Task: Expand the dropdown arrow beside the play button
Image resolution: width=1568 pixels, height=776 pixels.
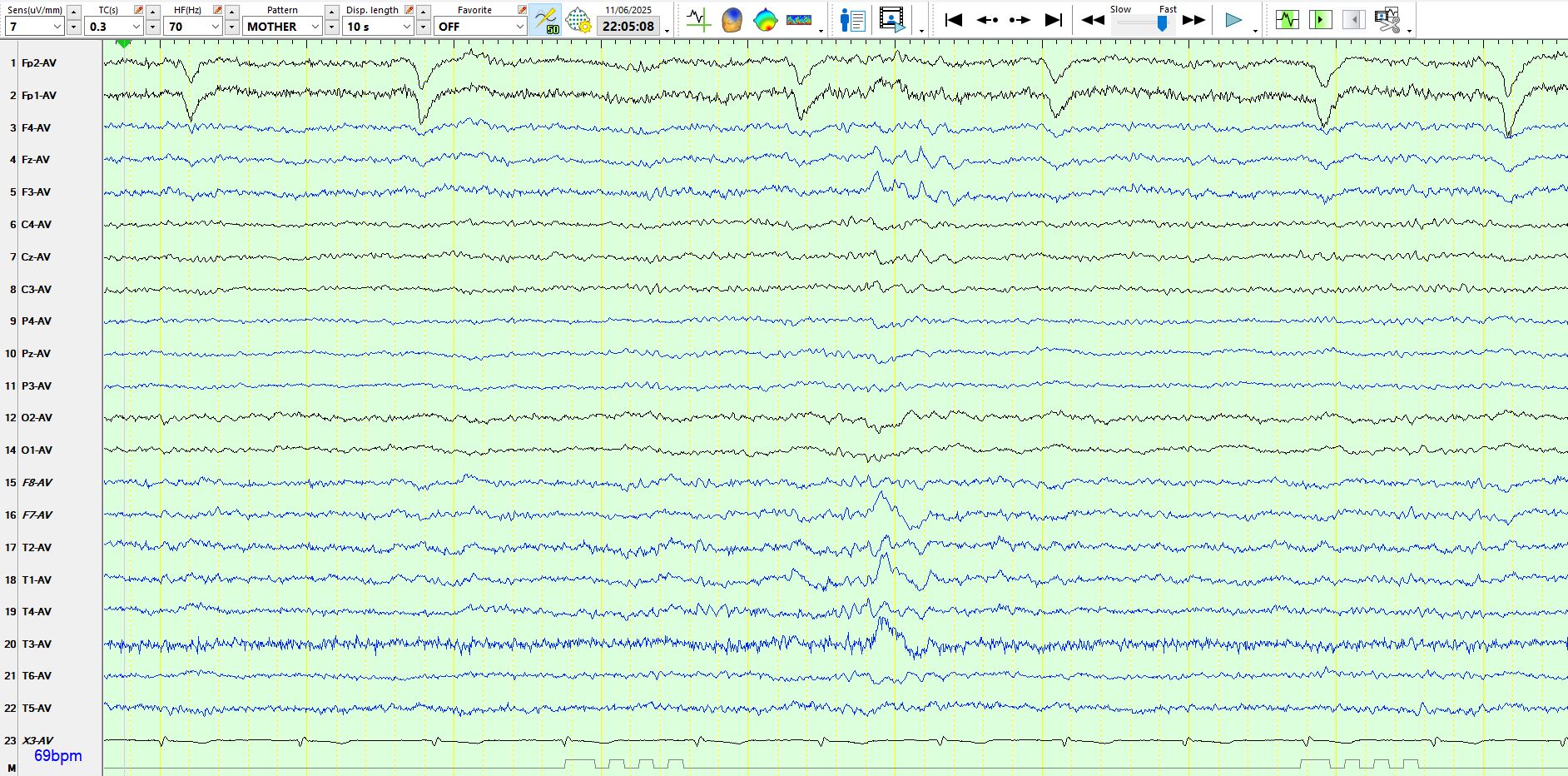Action: (1255, 32)
